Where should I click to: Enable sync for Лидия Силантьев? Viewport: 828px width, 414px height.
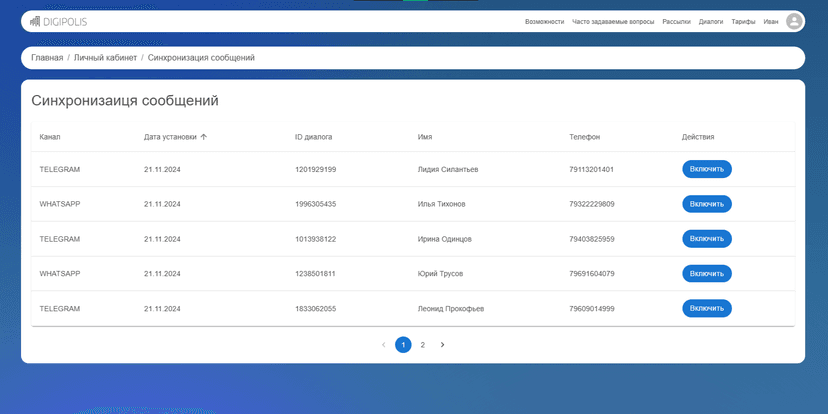[706, 169]
